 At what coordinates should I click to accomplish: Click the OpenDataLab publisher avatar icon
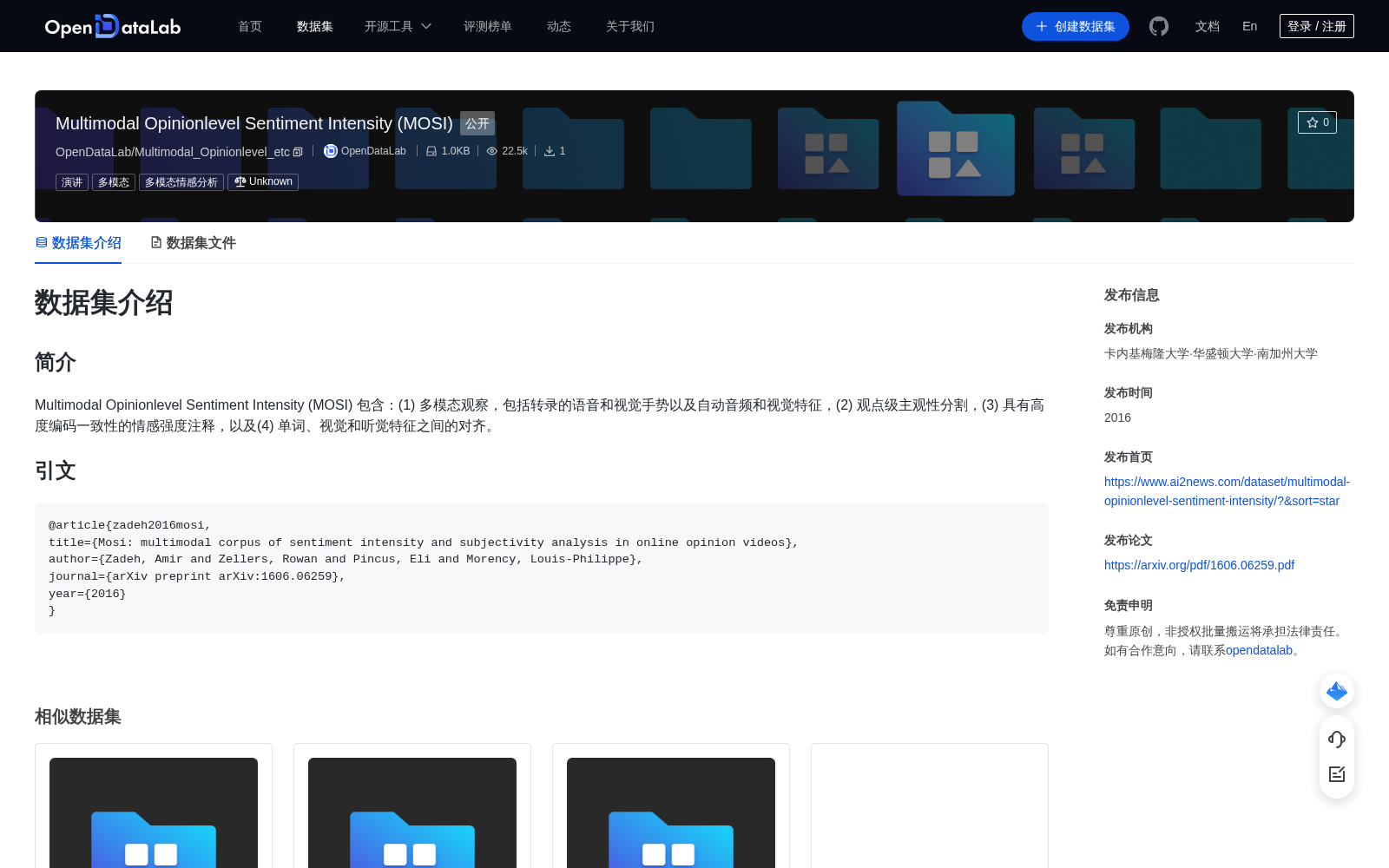click(331, 151)
